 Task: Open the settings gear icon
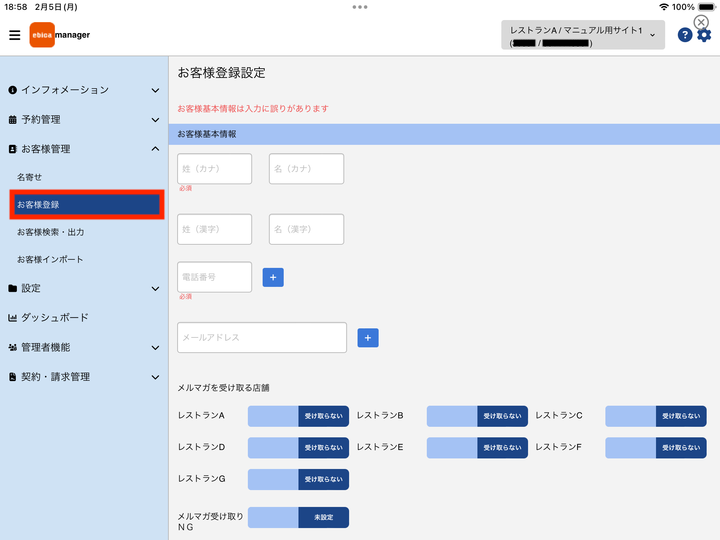click(x=704, y=35)
